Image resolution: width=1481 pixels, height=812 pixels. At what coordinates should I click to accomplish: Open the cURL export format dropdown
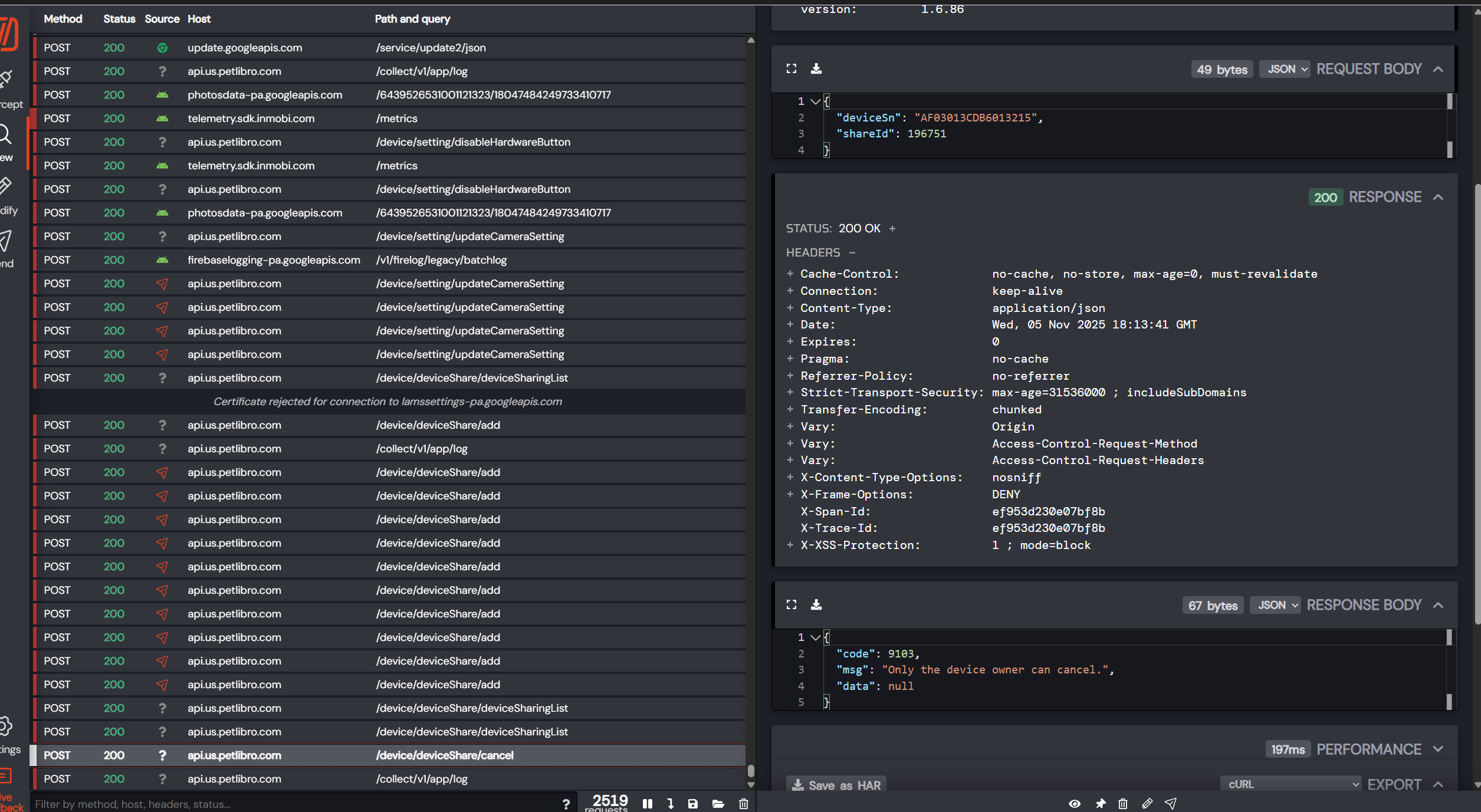coord(1290,784)
